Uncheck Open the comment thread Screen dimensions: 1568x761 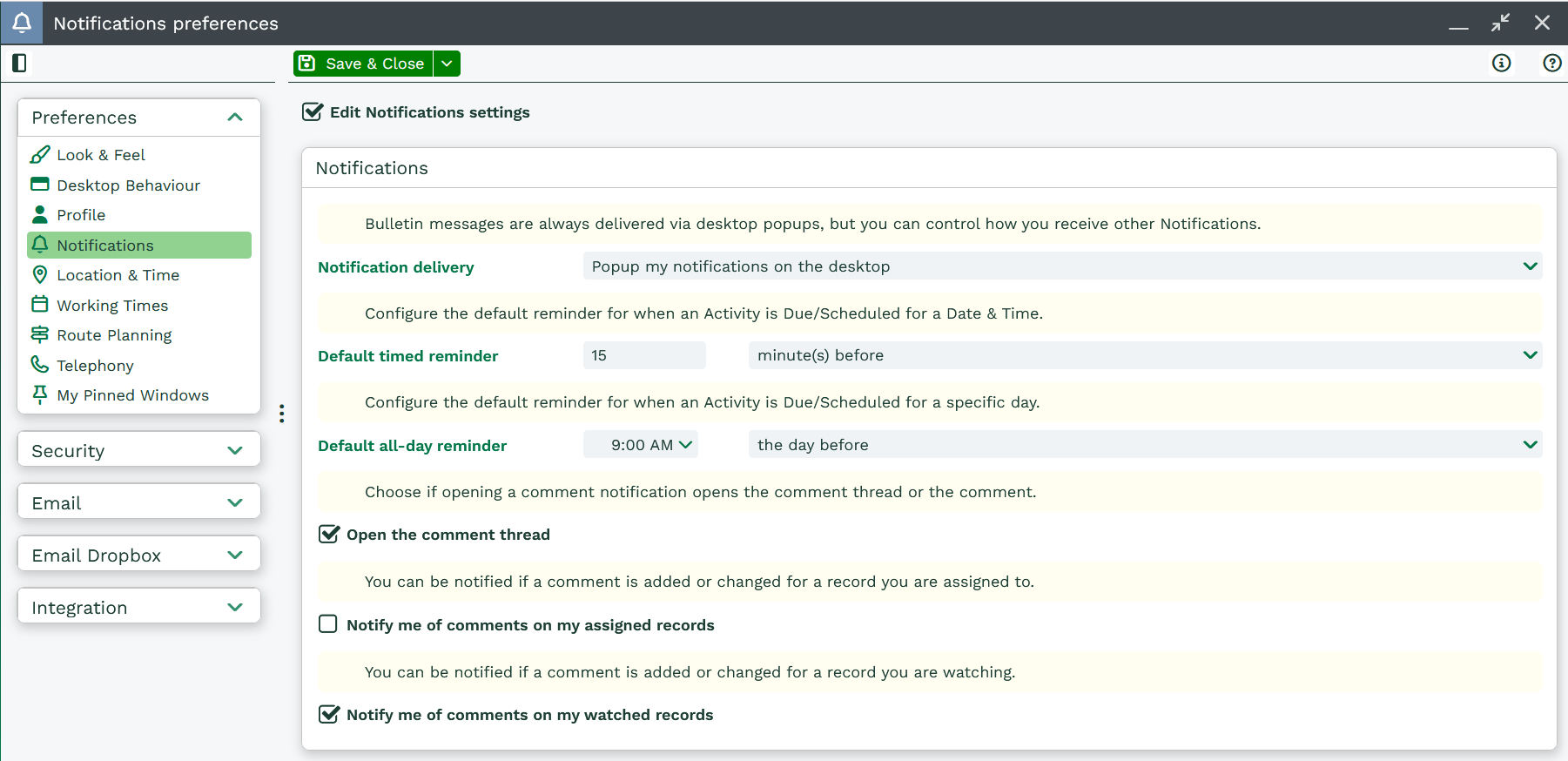[x=328, y=535]
